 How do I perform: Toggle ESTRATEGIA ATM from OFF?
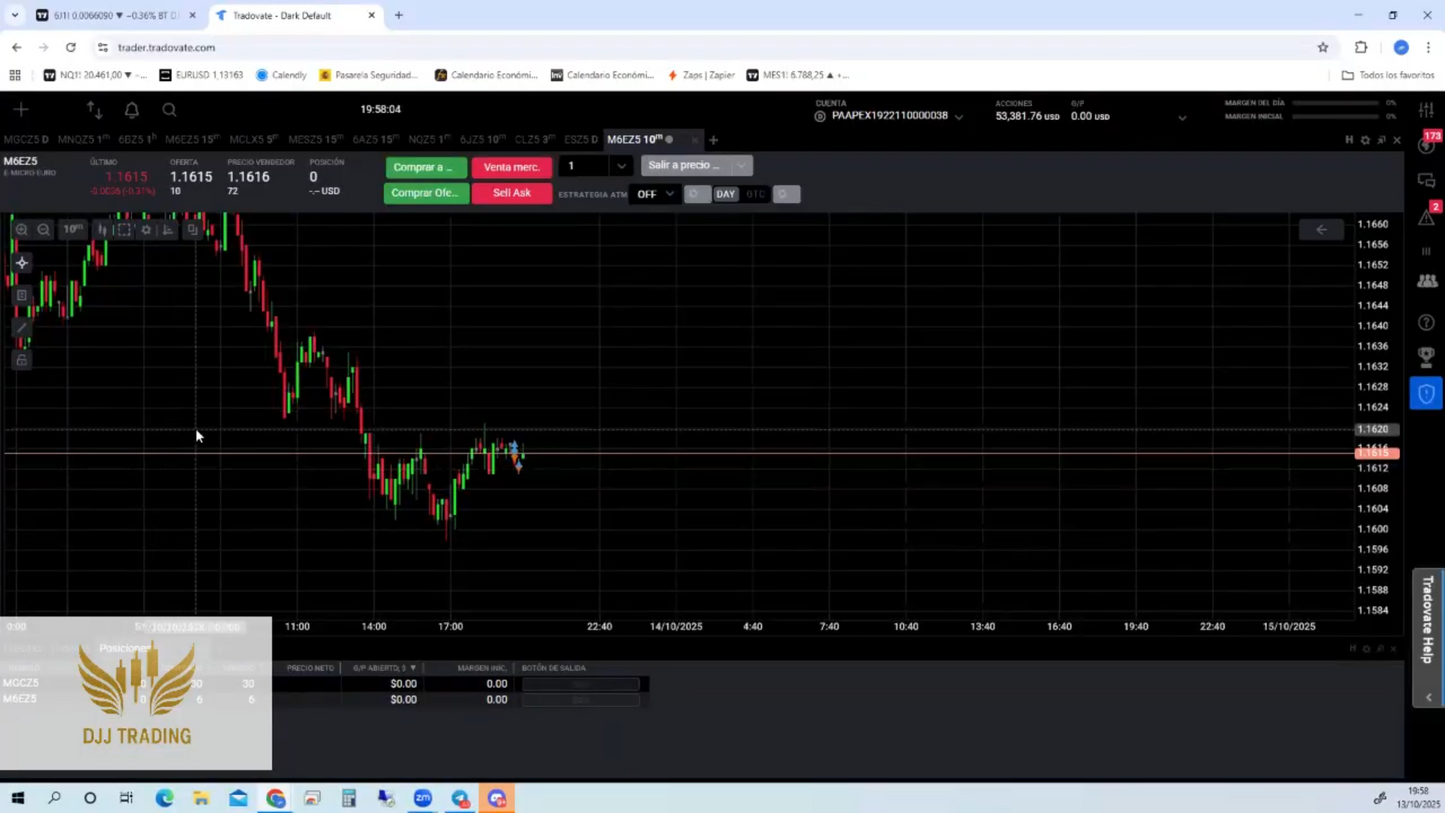(x=655, y=194)
